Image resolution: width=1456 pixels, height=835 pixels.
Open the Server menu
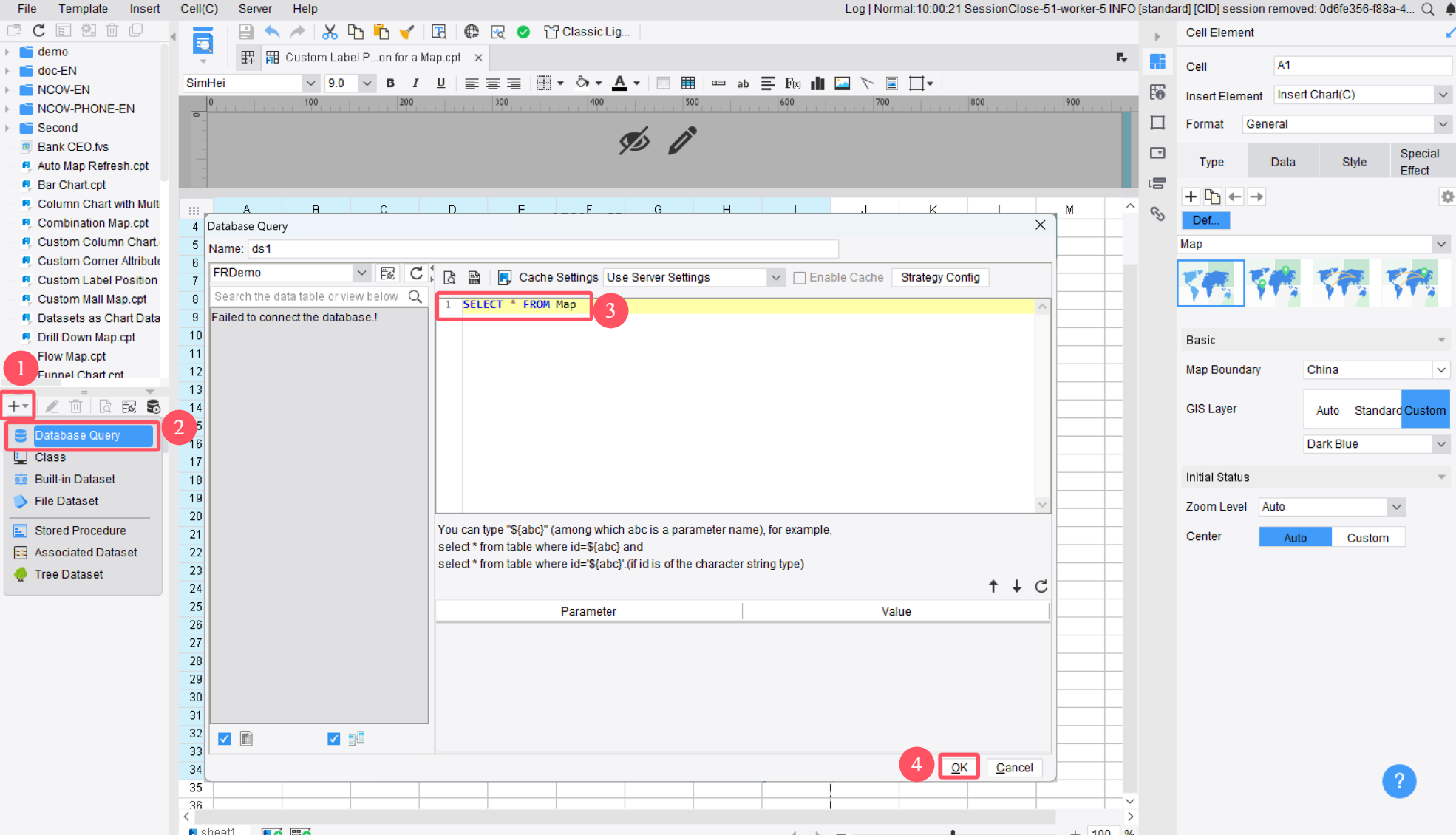255,9
